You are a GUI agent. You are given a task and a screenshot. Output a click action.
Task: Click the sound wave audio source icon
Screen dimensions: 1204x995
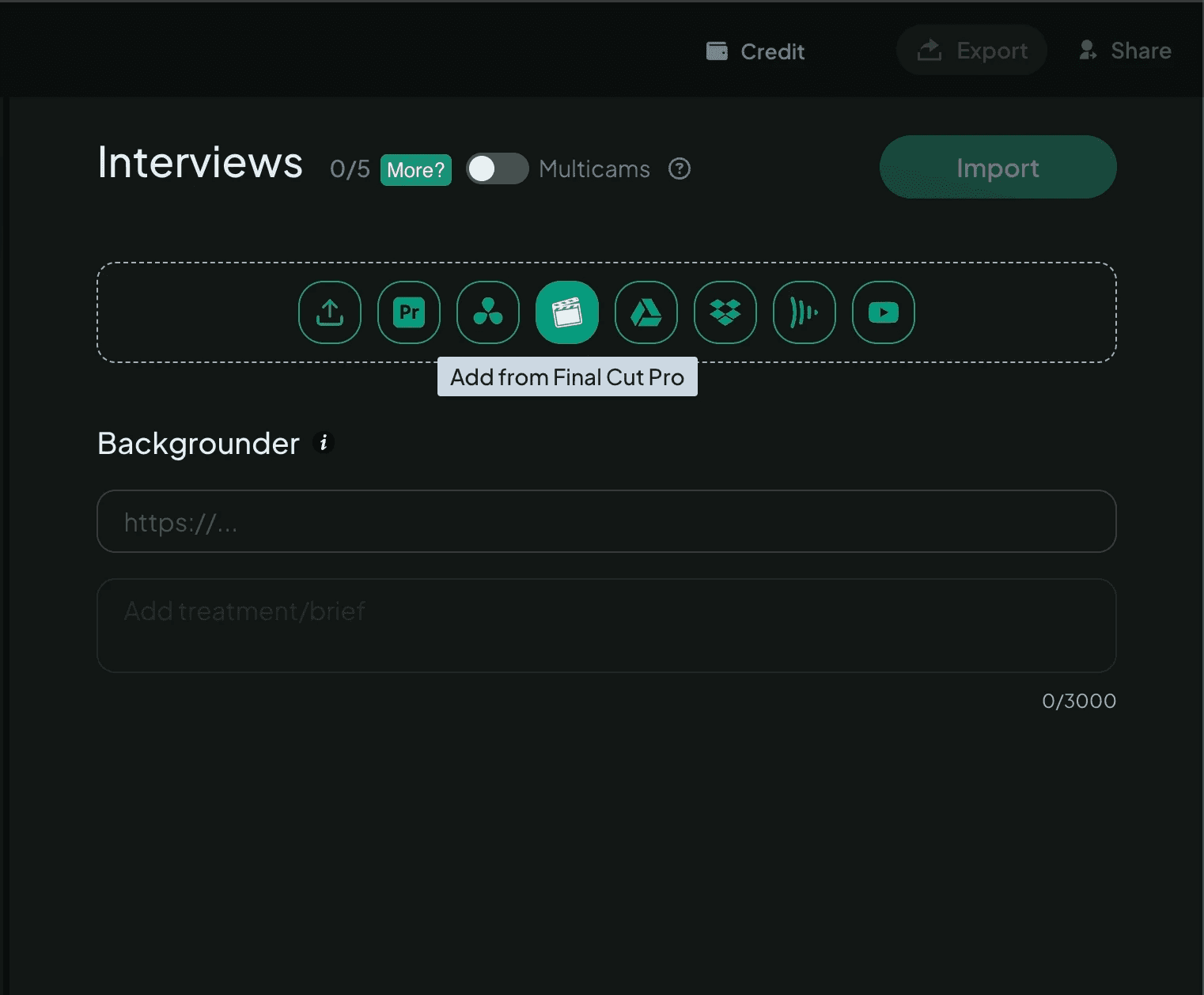click(x=805, y=312)
